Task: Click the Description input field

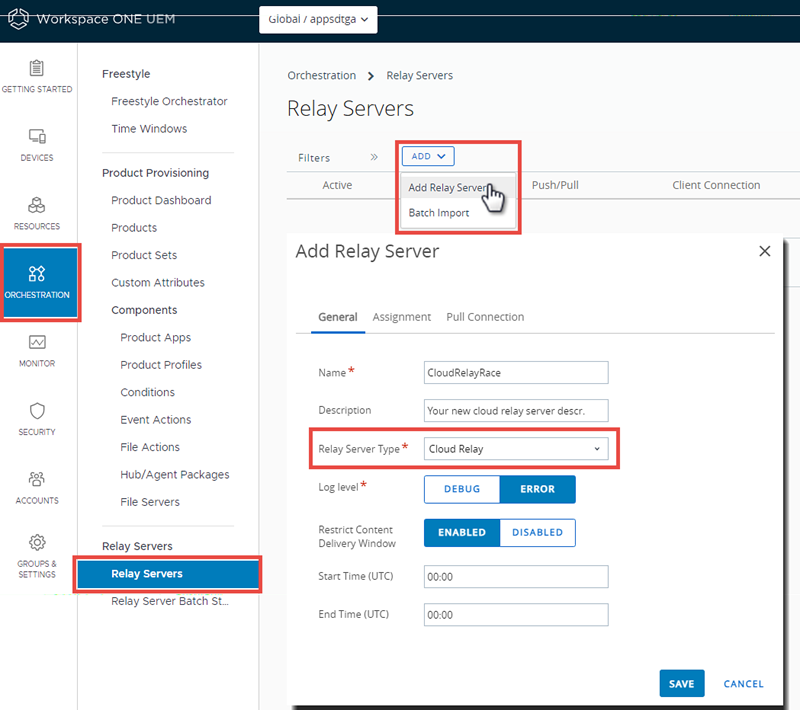Action: pos(516,411)
